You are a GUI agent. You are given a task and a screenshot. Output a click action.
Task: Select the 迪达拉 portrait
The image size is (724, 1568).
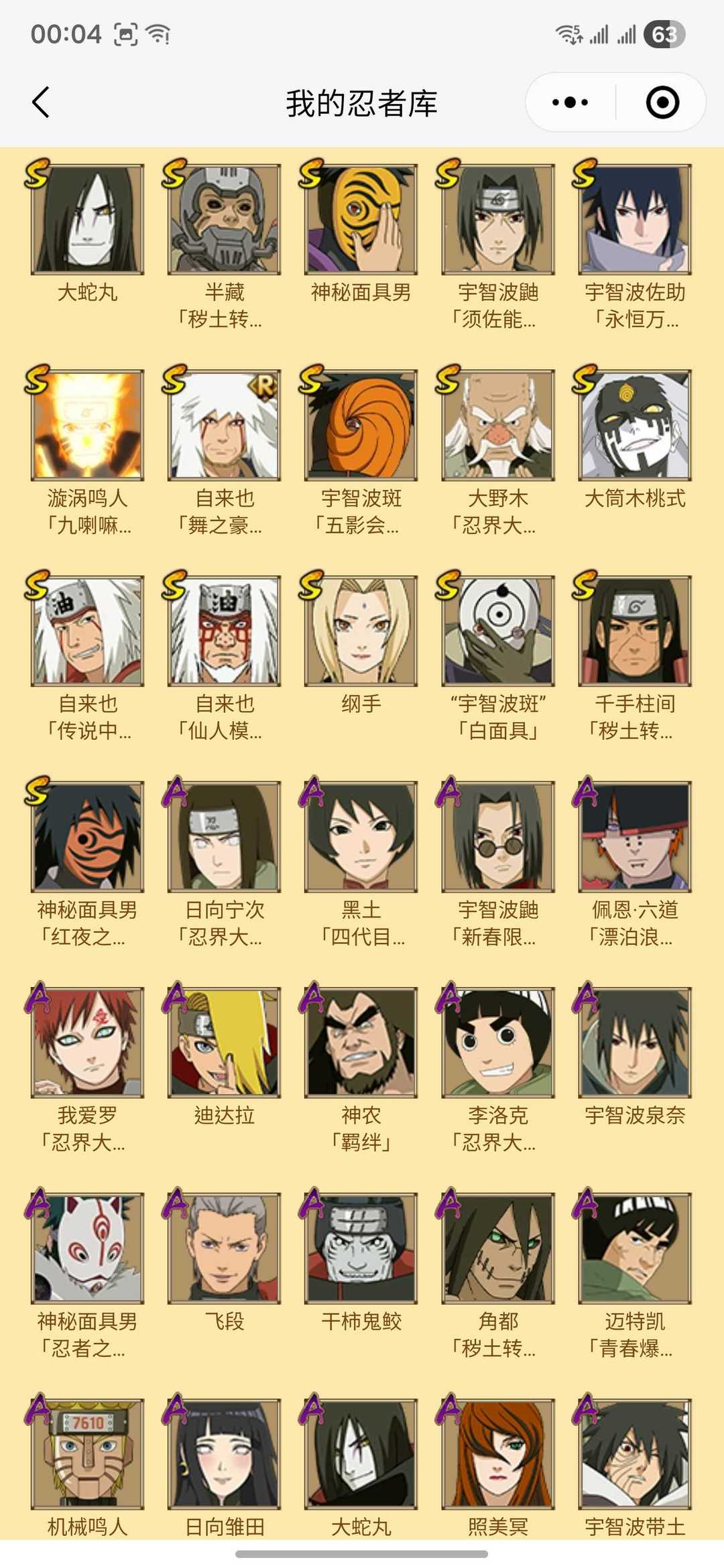(224, 1042)
